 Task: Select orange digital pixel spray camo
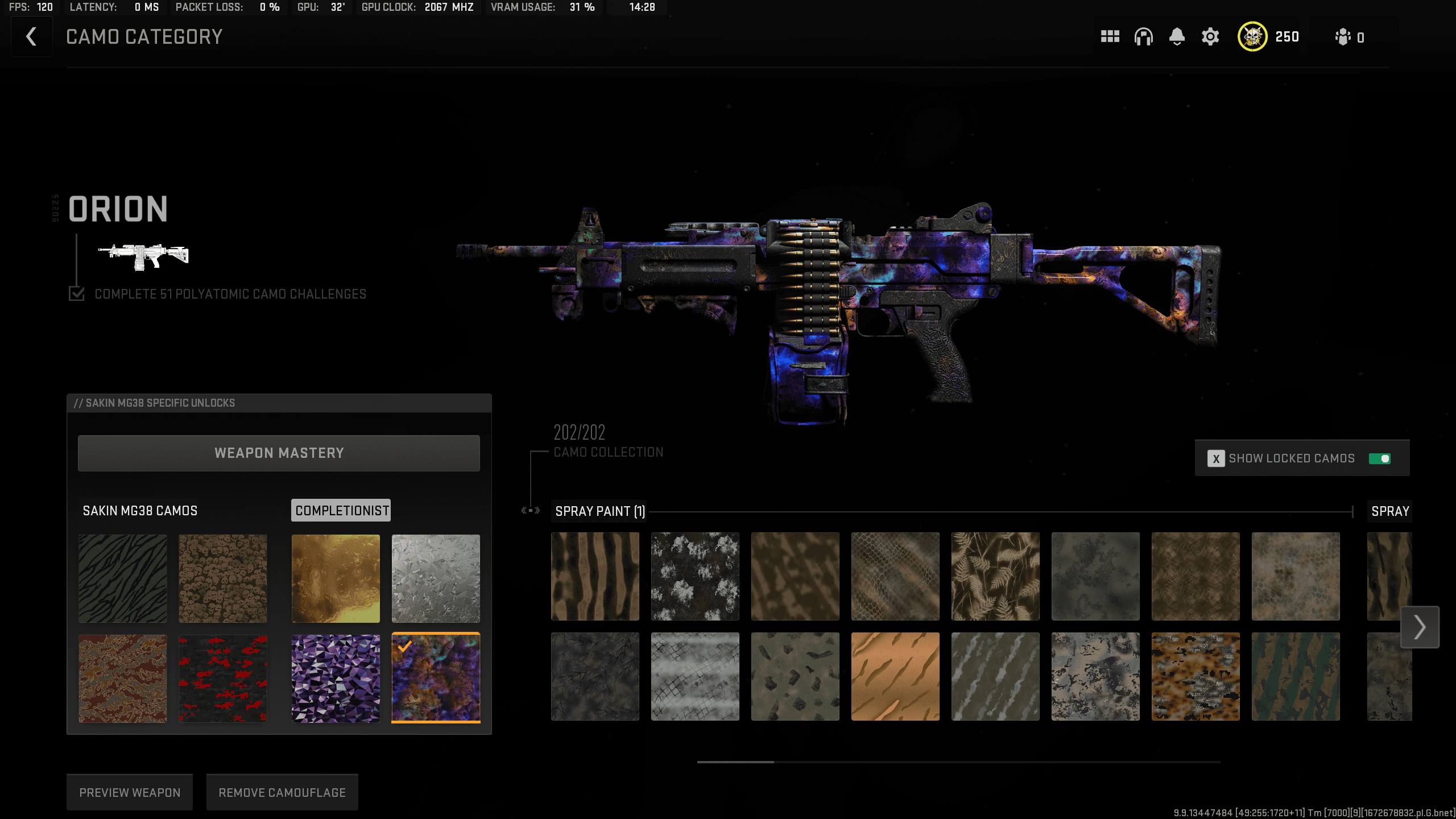(1196, 676)
